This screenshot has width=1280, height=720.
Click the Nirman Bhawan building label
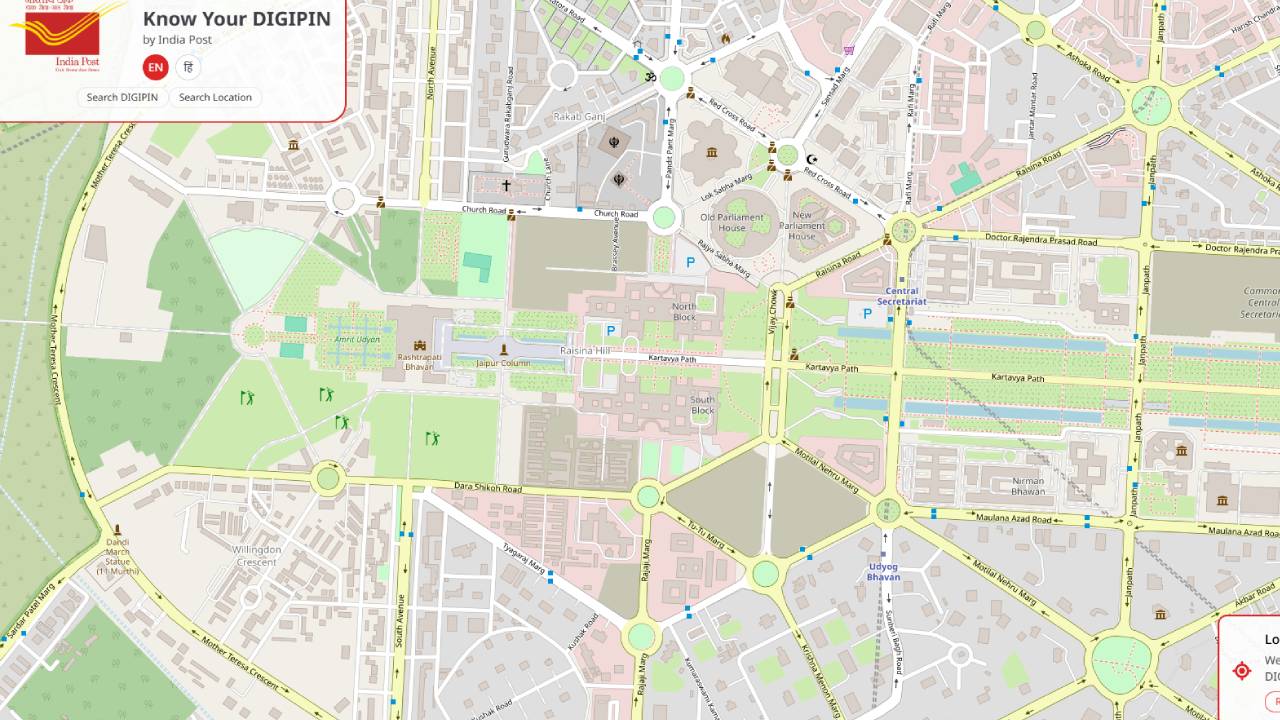coord(1028,485)
